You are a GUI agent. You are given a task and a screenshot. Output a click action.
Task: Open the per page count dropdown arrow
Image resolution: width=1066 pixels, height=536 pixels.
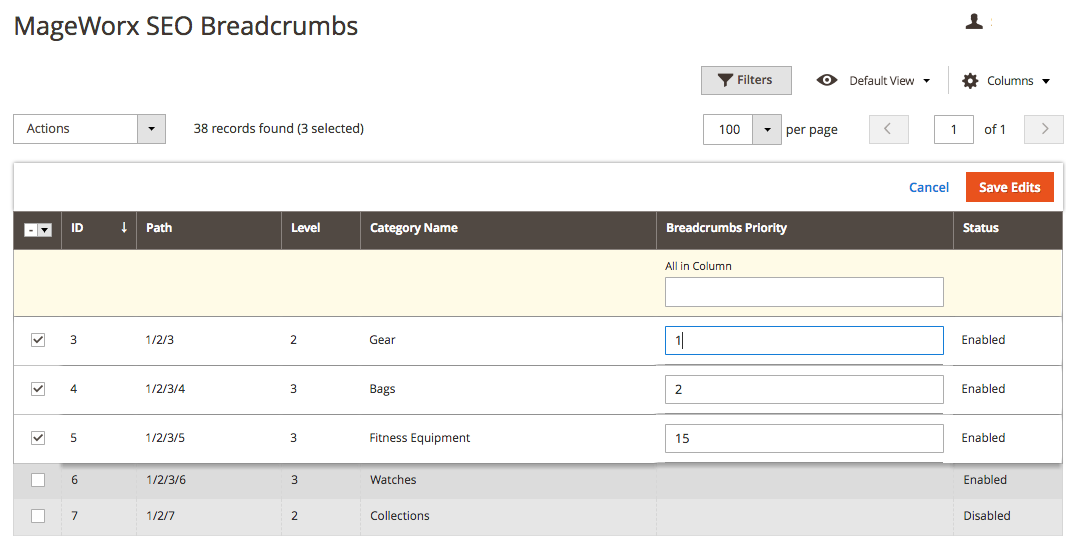767,129
